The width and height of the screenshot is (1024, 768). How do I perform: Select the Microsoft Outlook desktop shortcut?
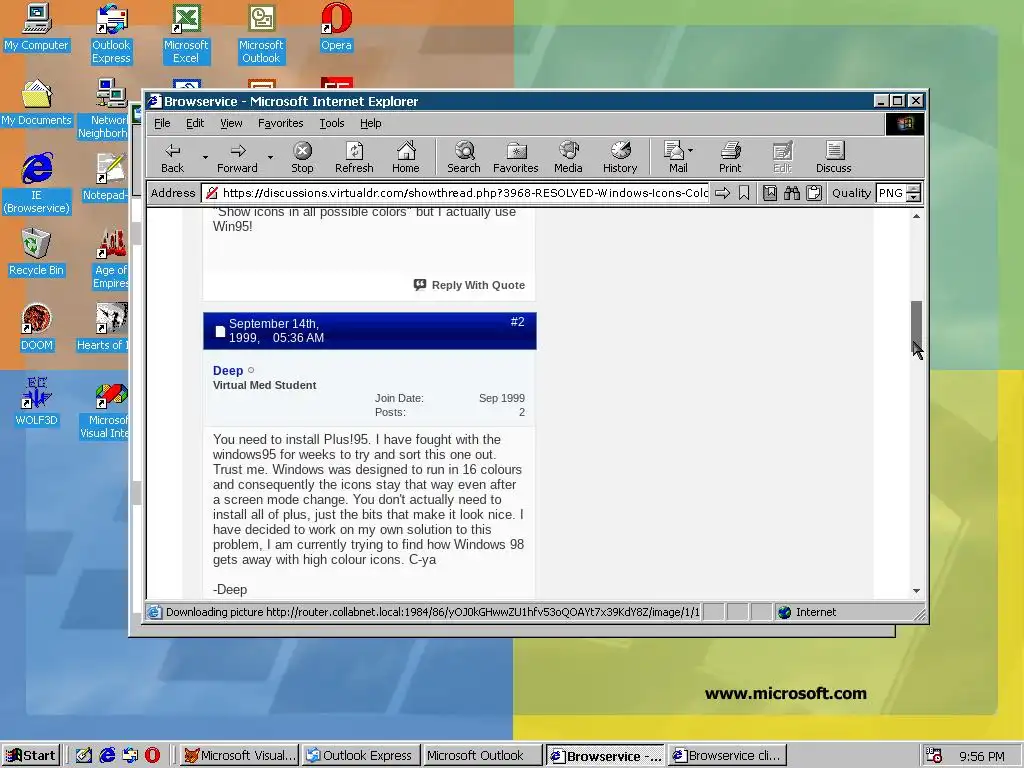(x=261, y=34)
